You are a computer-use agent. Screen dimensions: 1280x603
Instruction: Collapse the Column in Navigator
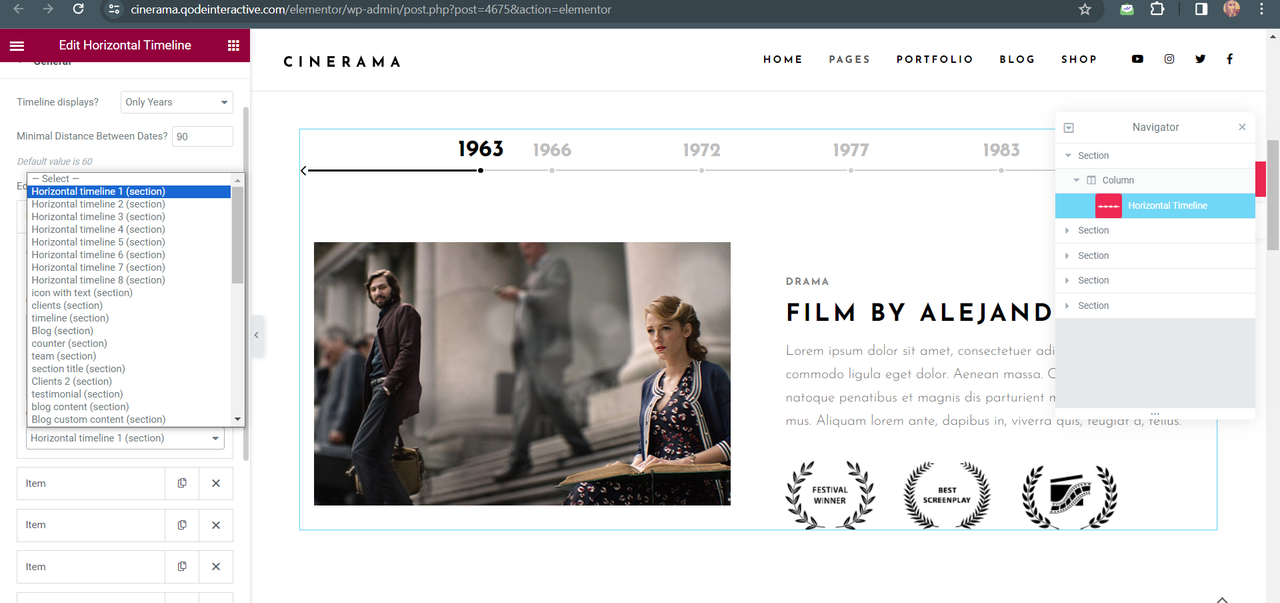(1077, 181)
